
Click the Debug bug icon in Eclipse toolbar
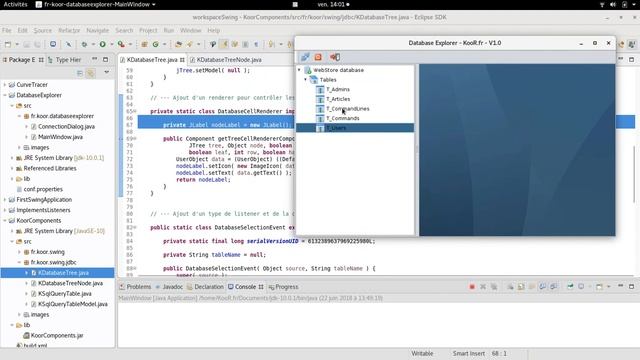coord(84,44)
